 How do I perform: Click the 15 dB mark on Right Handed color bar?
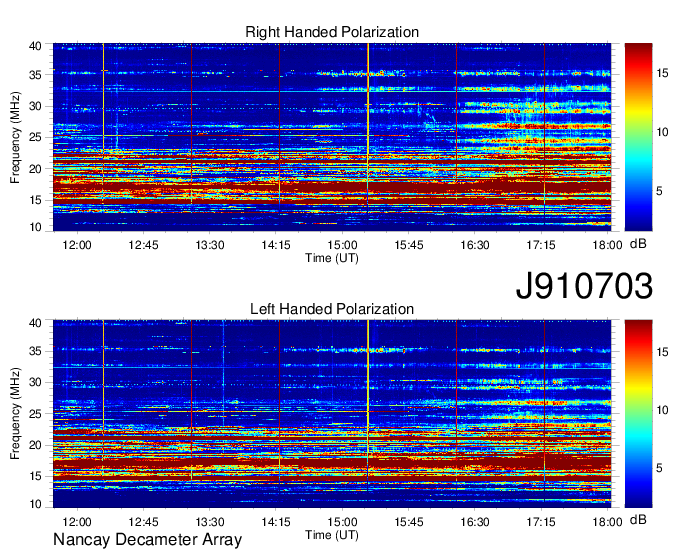(662, 73)
